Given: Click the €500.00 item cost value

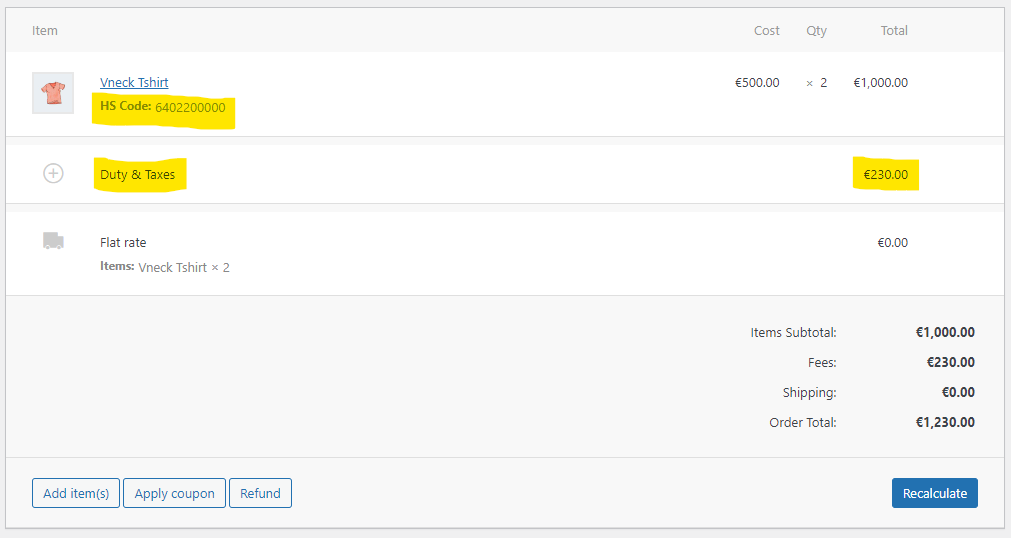Looking at the screenshot, I should click(x=757, y=83).
